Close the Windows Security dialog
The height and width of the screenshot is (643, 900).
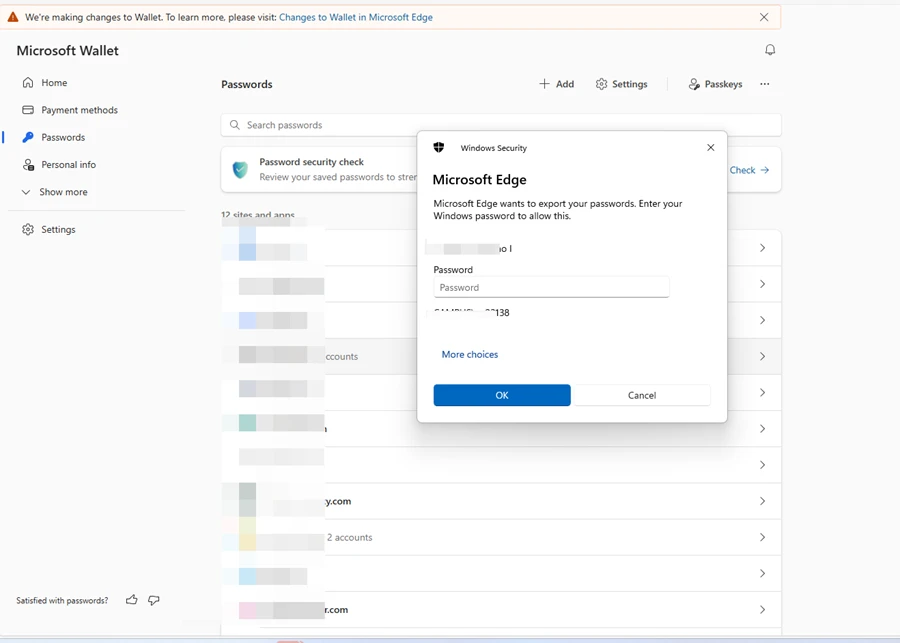click(x=711, y=148)
